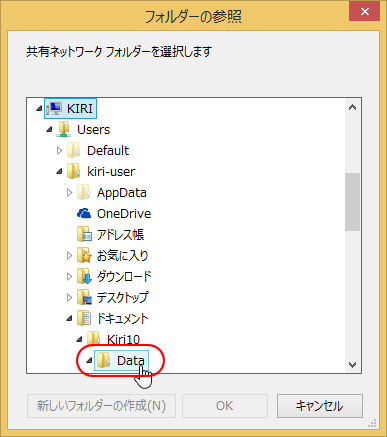387x437 pixels.
Task: Click the Users shared folder icon
Action: (x=63, y=129)
